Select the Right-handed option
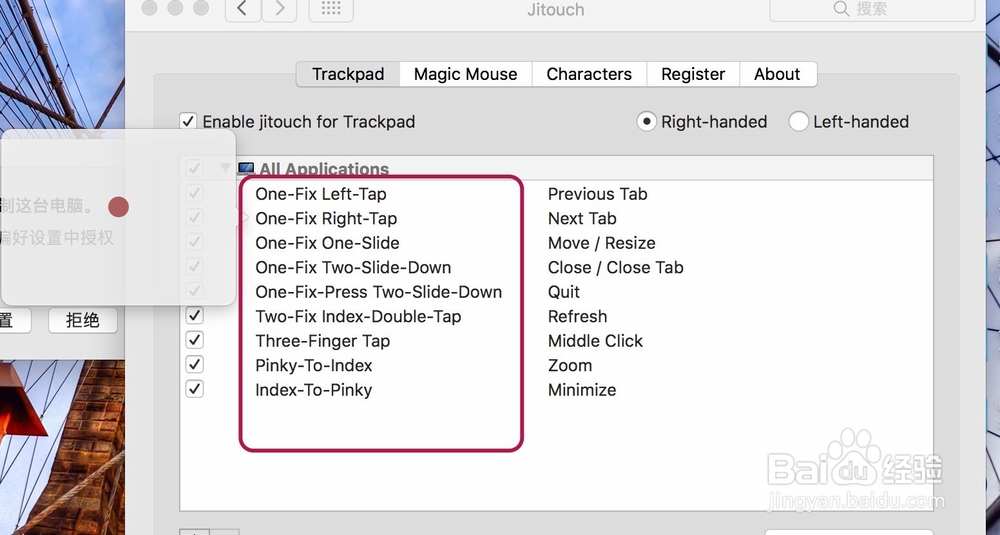This screenshot has height=535, width=1000. [x=647, y=122]
